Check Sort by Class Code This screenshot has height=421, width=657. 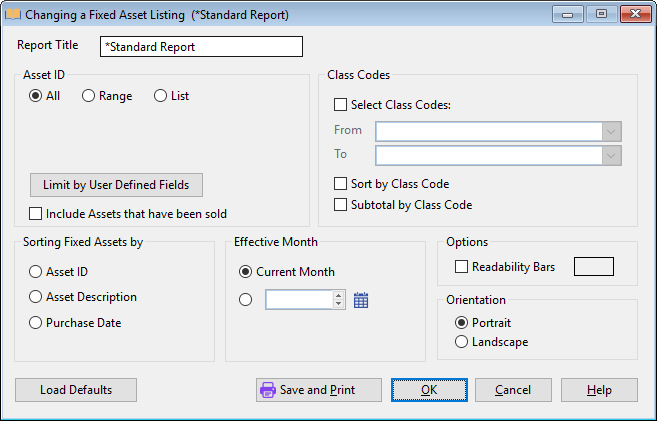(341, 184)
